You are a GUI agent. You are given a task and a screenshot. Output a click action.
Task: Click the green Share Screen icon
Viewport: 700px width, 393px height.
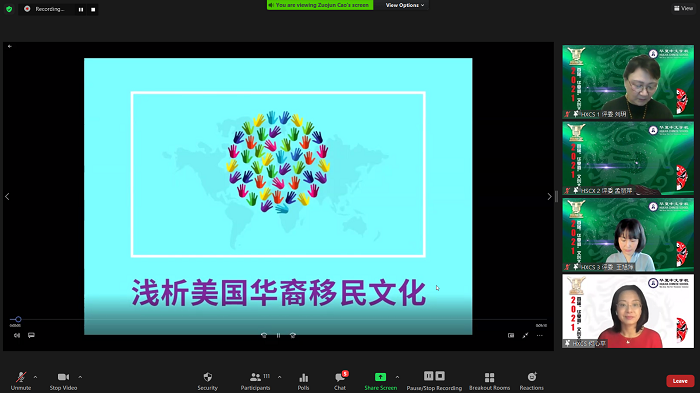pos(380,377)
